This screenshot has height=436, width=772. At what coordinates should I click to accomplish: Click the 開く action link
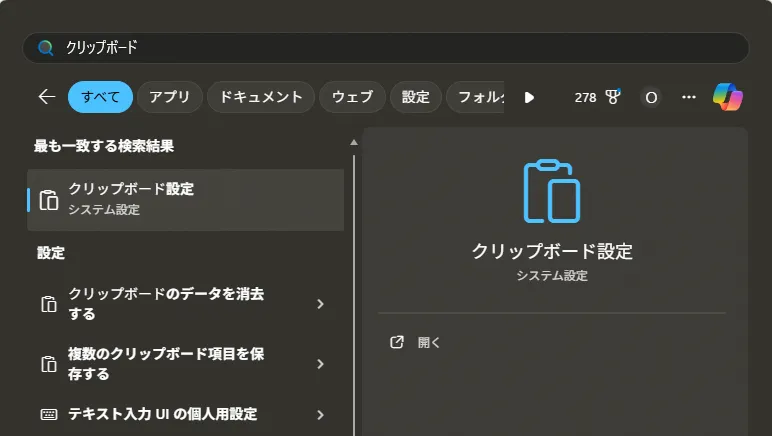428,343
